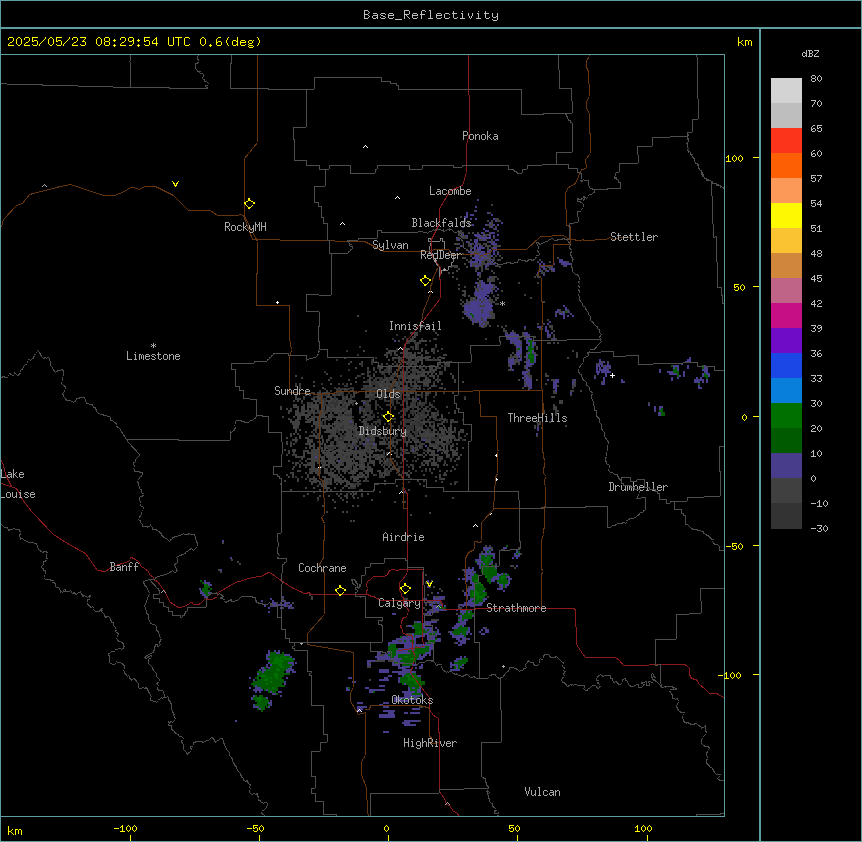
Task: Pick the red swatch in dBZ legend
Action: click(786, 141)
